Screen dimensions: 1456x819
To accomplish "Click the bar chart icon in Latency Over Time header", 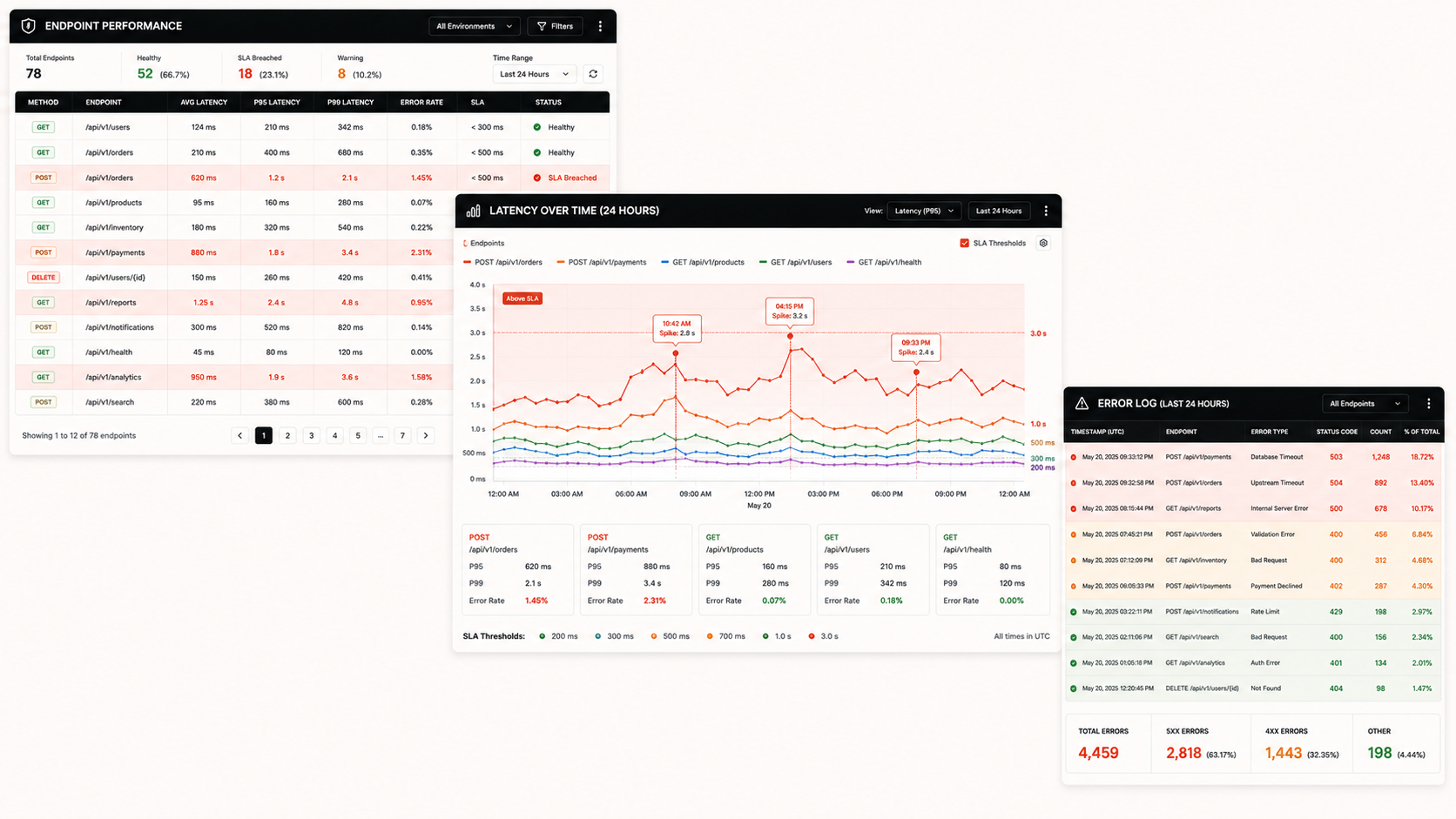I will pyautogui.click(x=473, y=211).
